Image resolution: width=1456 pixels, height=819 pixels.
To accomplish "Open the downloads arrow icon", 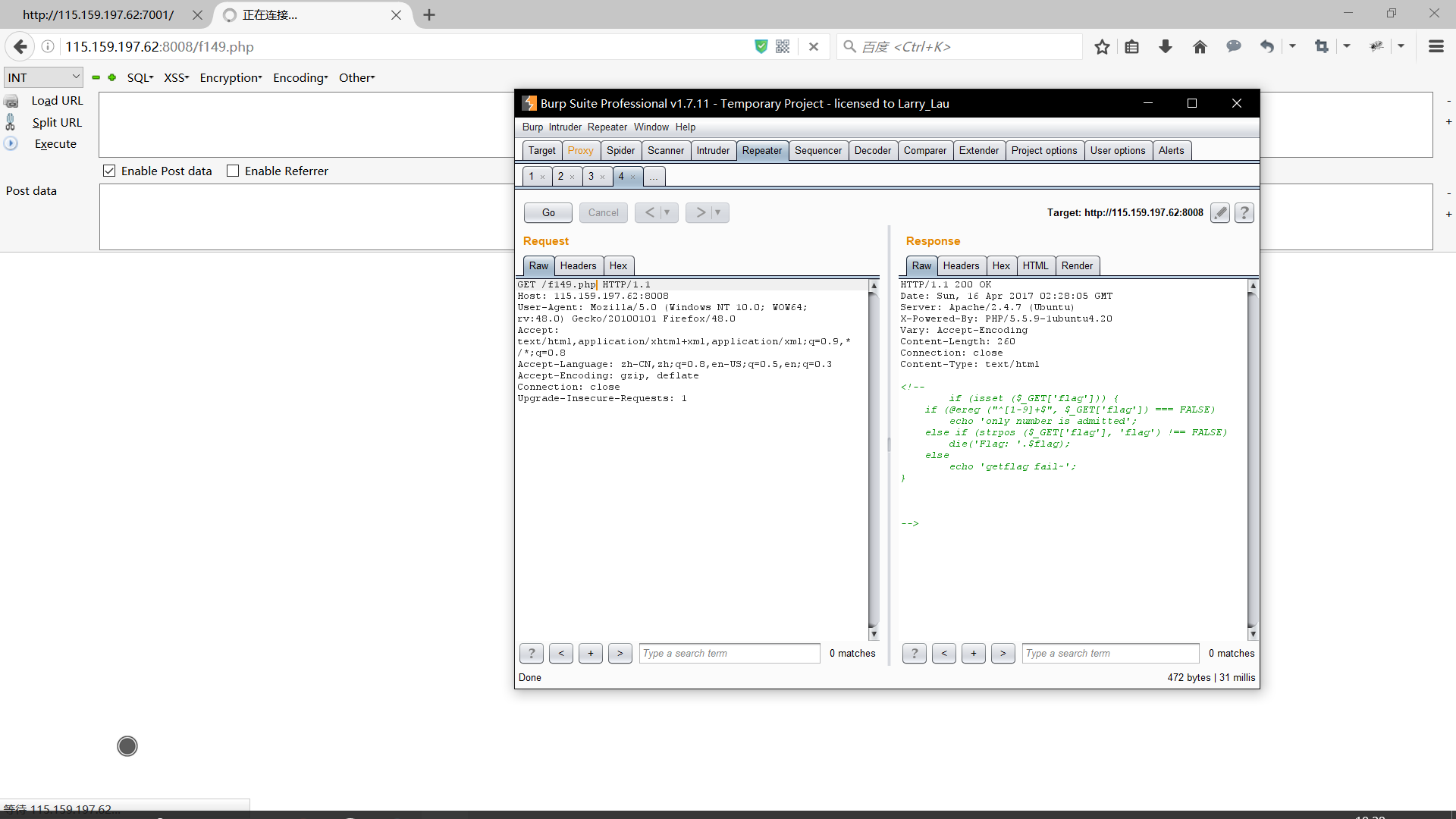I will click(x=1166, y=47).
